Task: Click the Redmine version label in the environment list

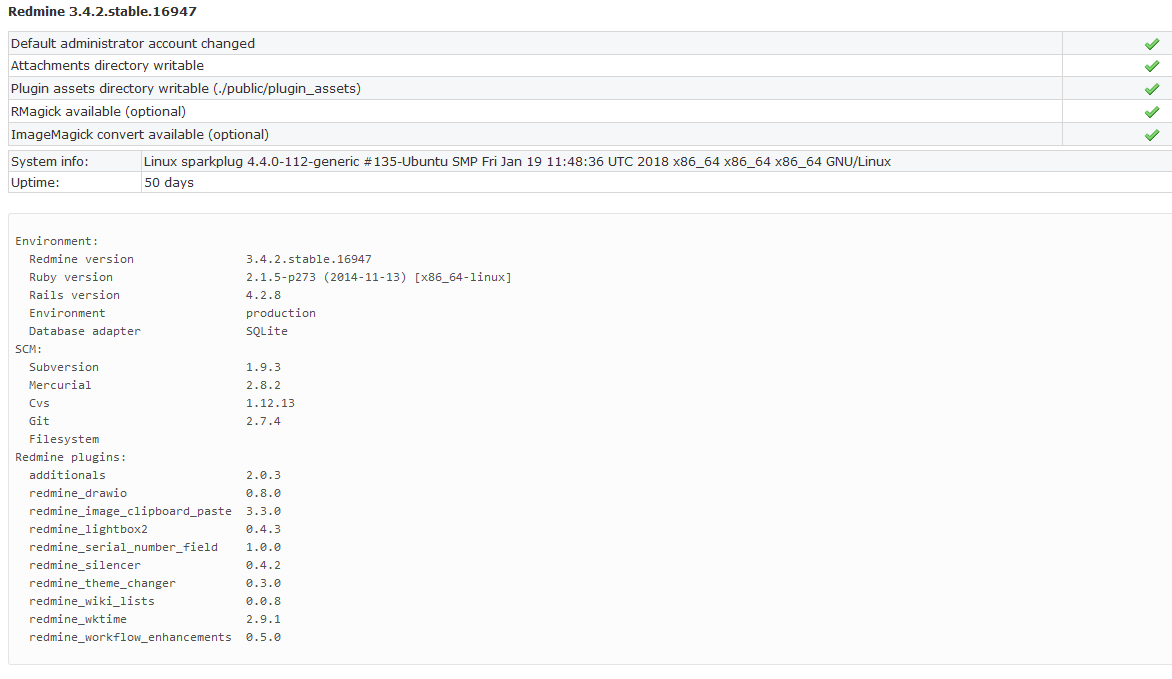Action: pyautogui.click(x=81, y=259)
